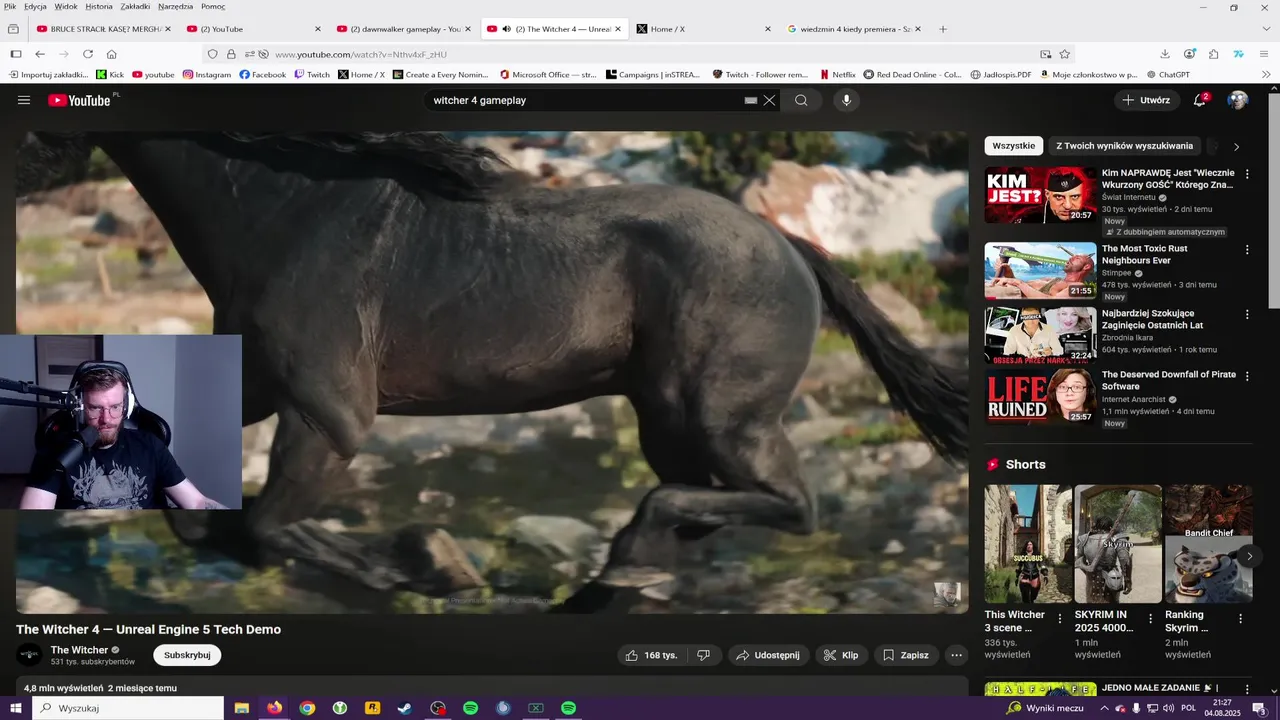Click the Subskrybuj button
The width and height of the screenshot is (1280, 720).
[x=187, y=655]
